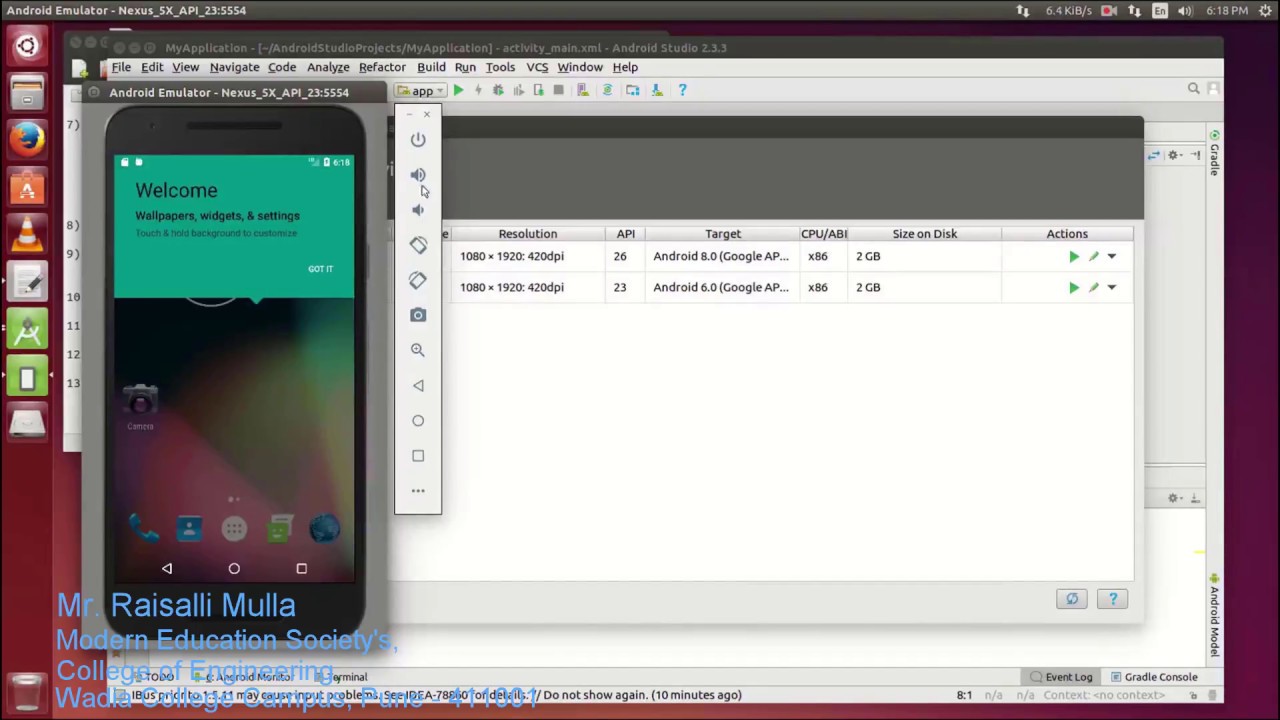Open the View menu
This screenshot has height=720, width=1280.
185,67
